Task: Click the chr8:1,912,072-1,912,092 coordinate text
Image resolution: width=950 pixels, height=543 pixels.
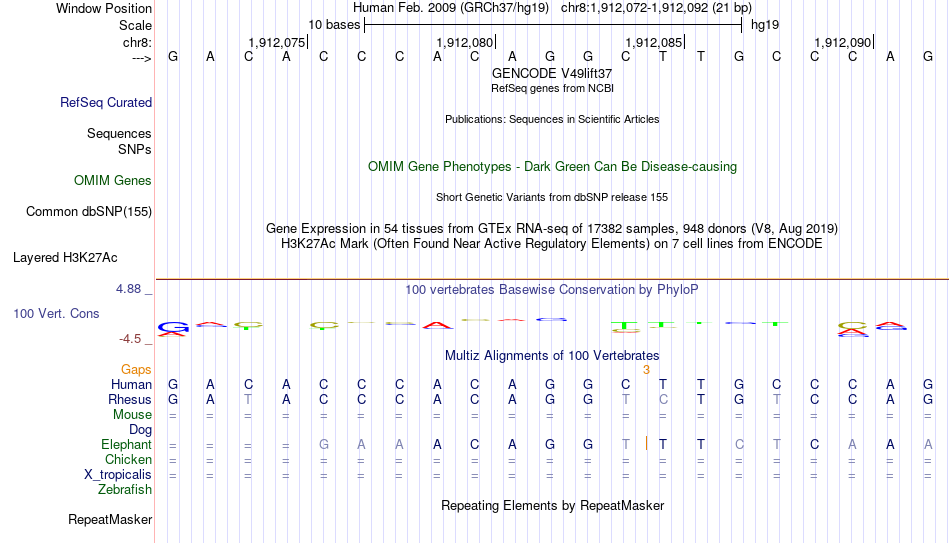Action: click(657, 8)
